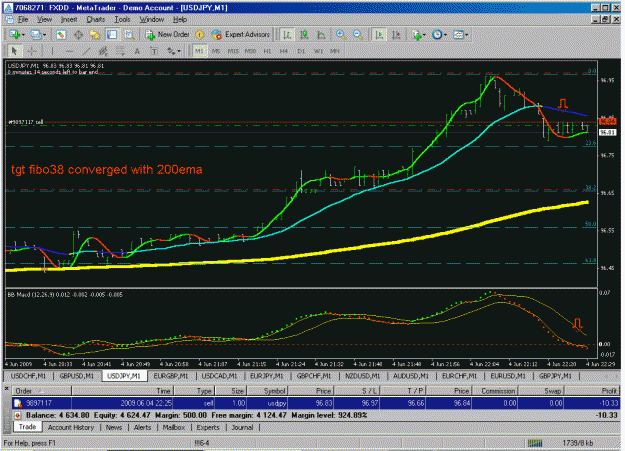Open the Window menu
Image resolution: width=625 pixels, height=451 pixels.
[x=152, y=20]
